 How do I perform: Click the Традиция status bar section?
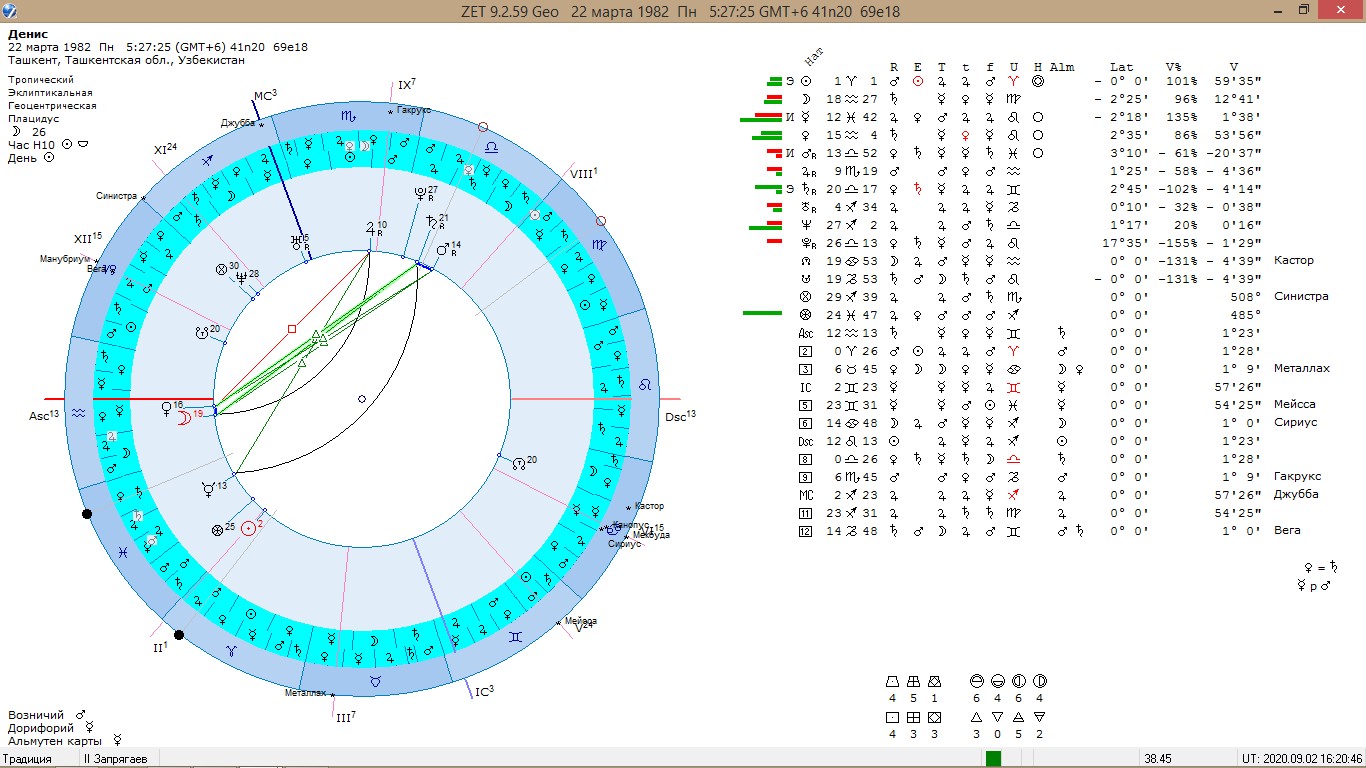pos(26,759)
